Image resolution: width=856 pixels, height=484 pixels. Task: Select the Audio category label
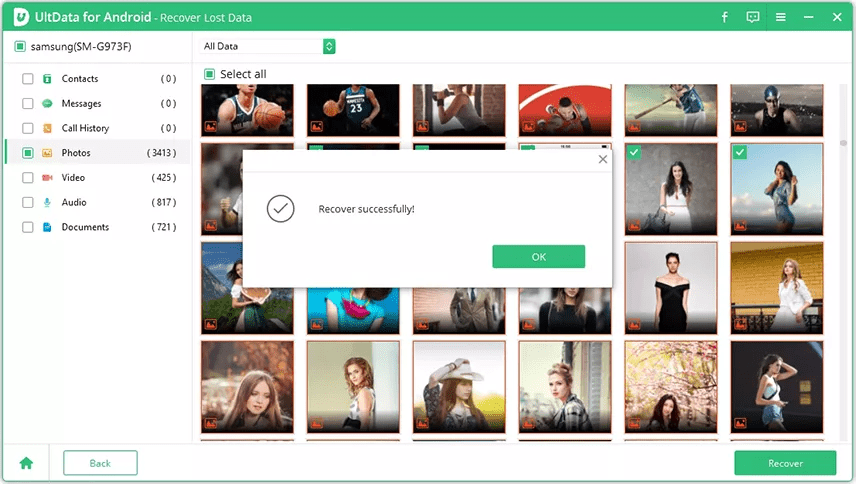(x=74, y=202)
